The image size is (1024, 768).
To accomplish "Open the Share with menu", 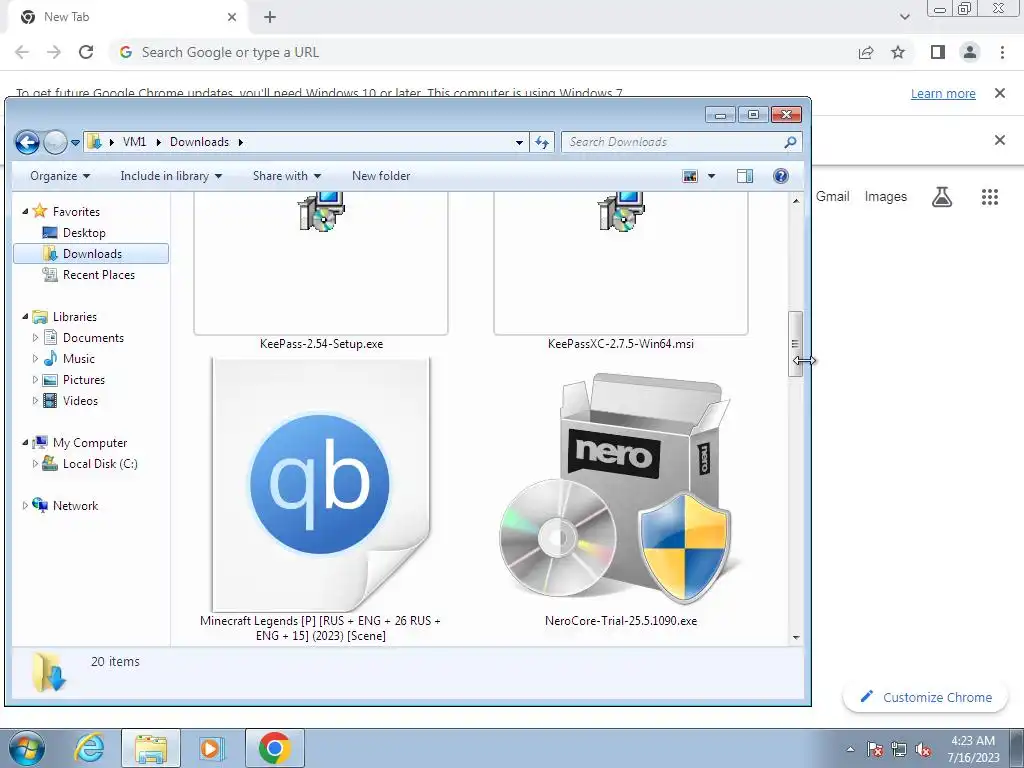I will pos(287,176).
